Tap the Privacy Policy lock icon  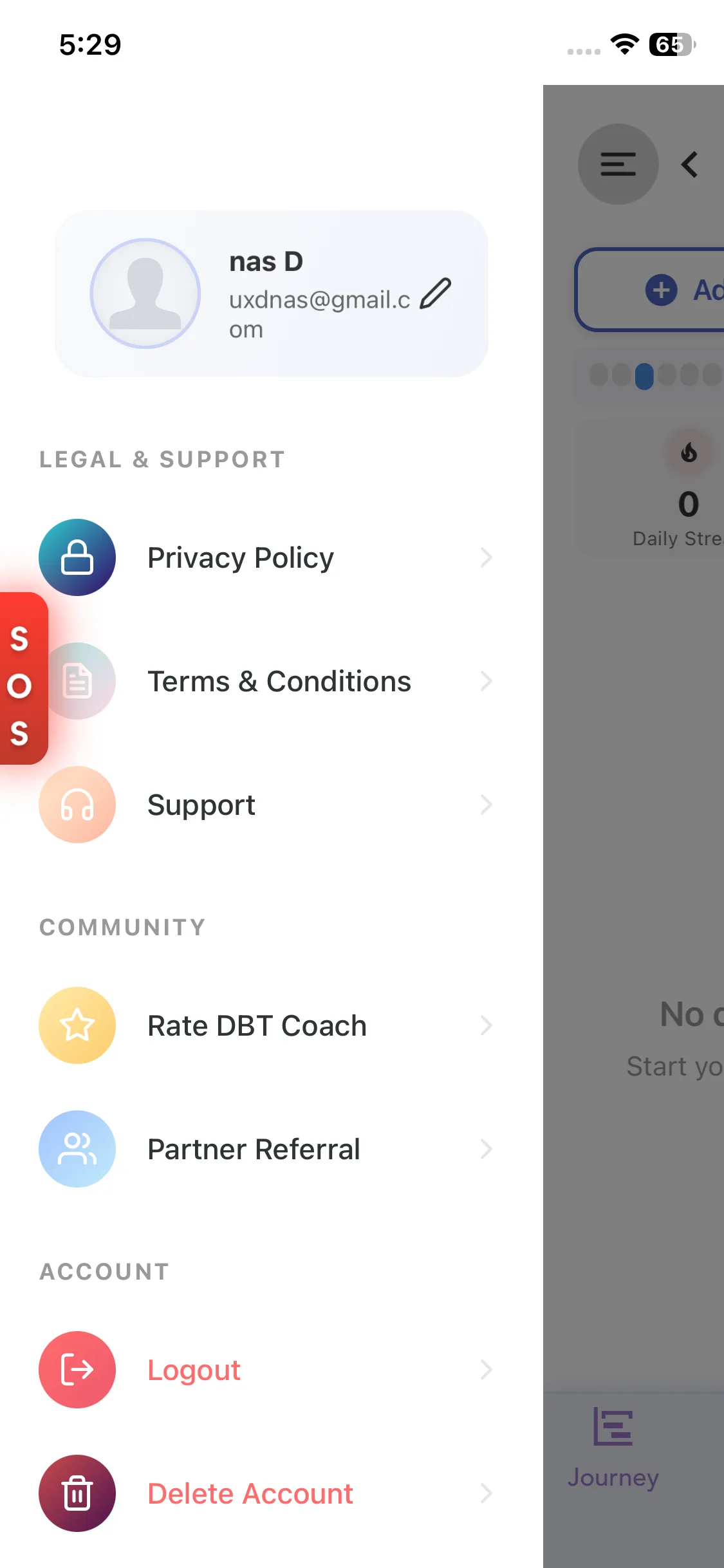[x=77, y=557]
